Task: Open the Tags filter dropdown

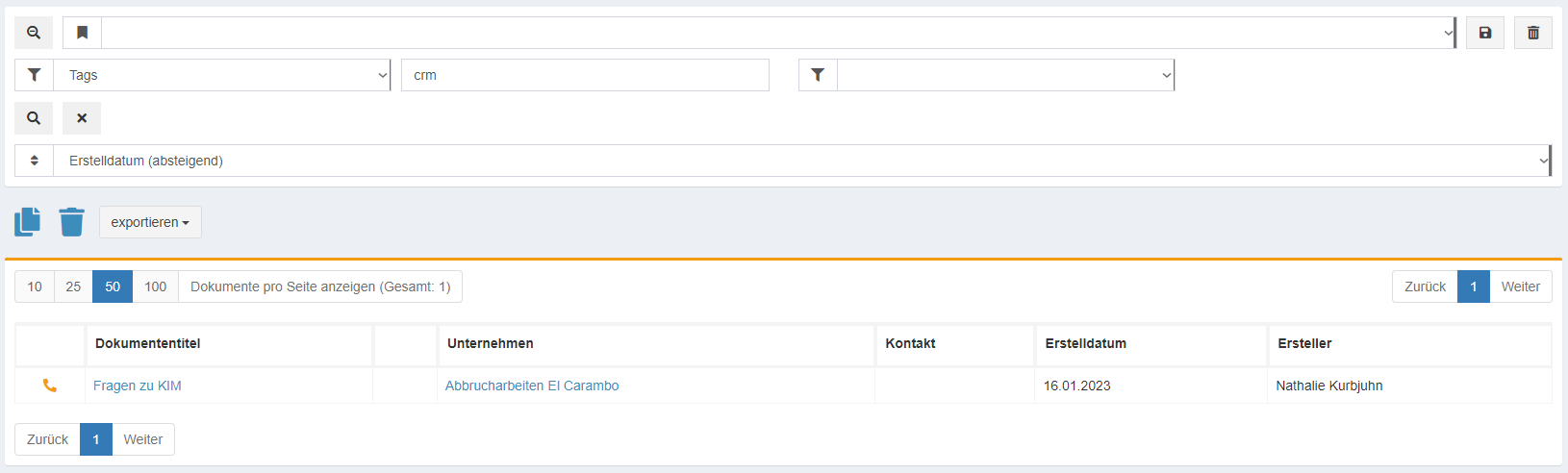Action: coord(221,75)
